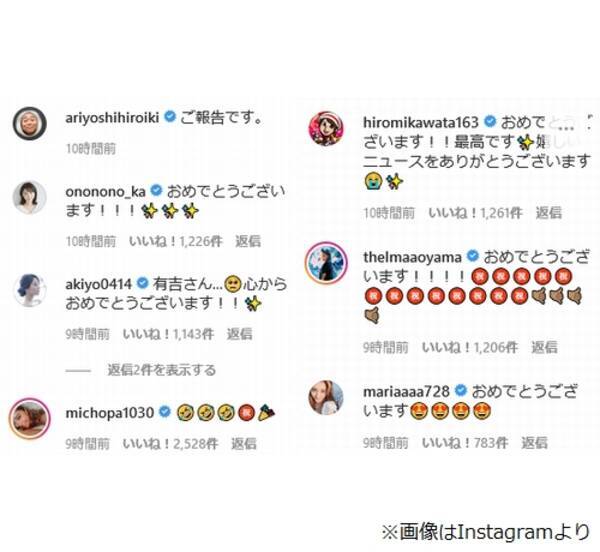Open the hiromikawata163 username link

(x=421, y=122)
